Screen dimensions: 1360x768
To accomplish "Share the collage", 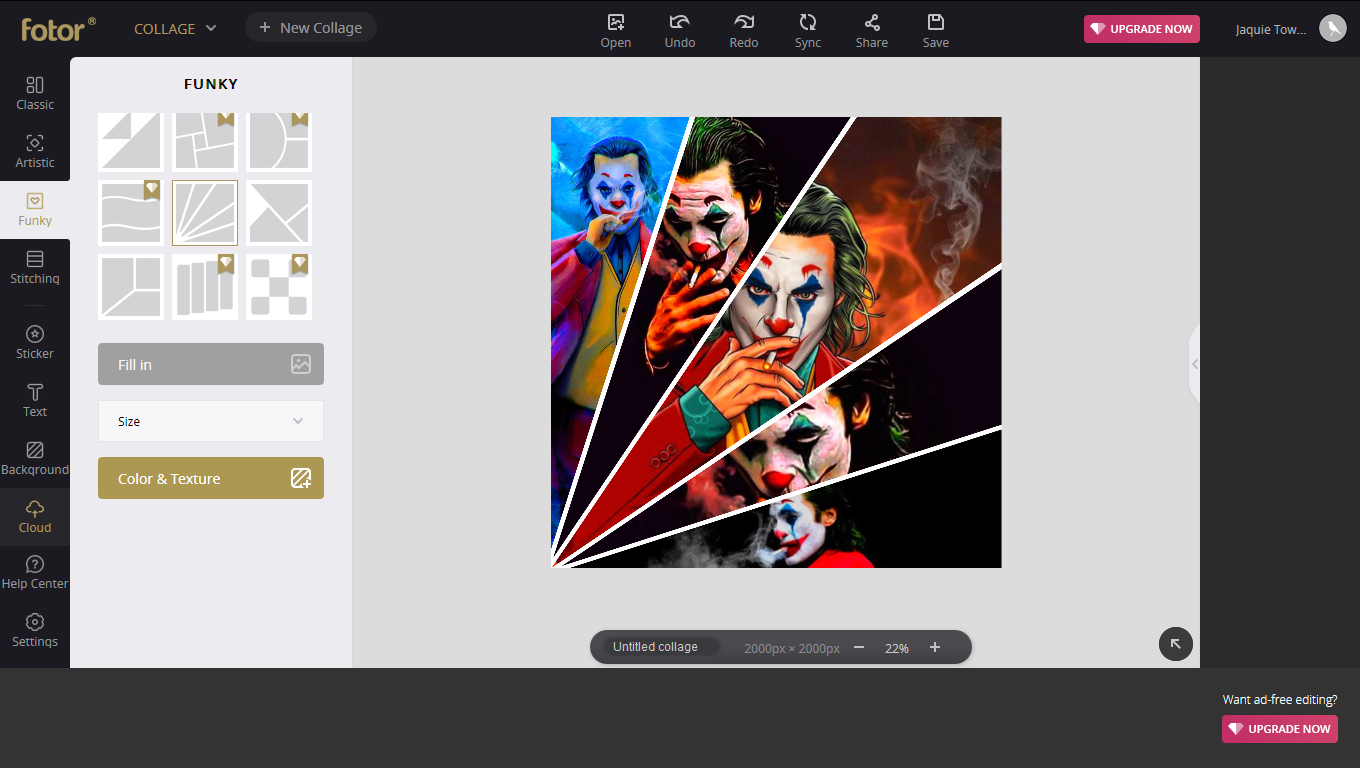I will (x=872, y=30).
